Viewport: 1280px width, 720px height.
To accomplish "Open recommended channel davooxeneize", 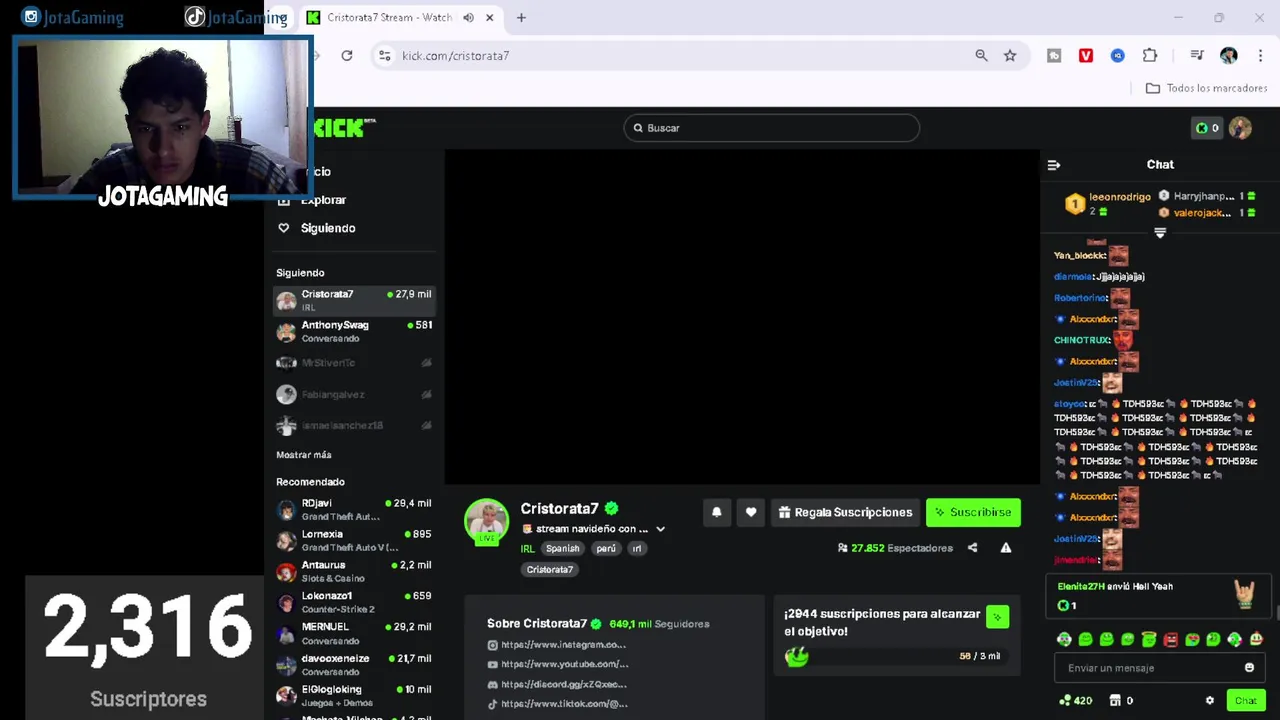I will click(x=354, y=665).
